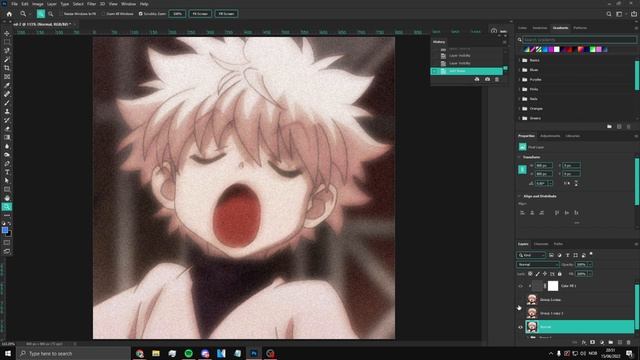The height and width of the screenshot is (360, 640).
Task: Click the Home icon in options bar
Action: coord(9,14)
